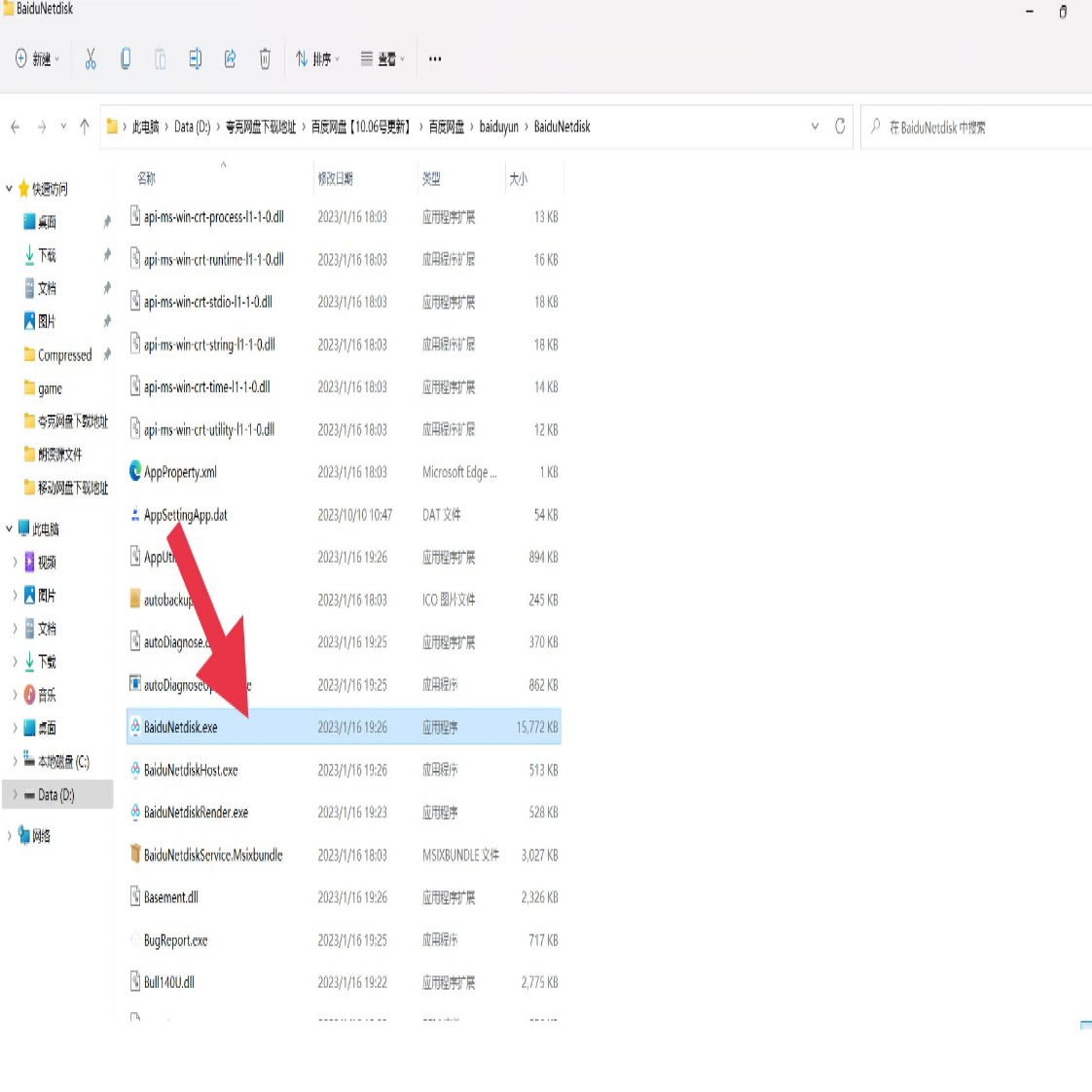Open the 新建 (New) dropdown button
The height and width of the screenshot is (1092, 1092).
click(37, 59)
